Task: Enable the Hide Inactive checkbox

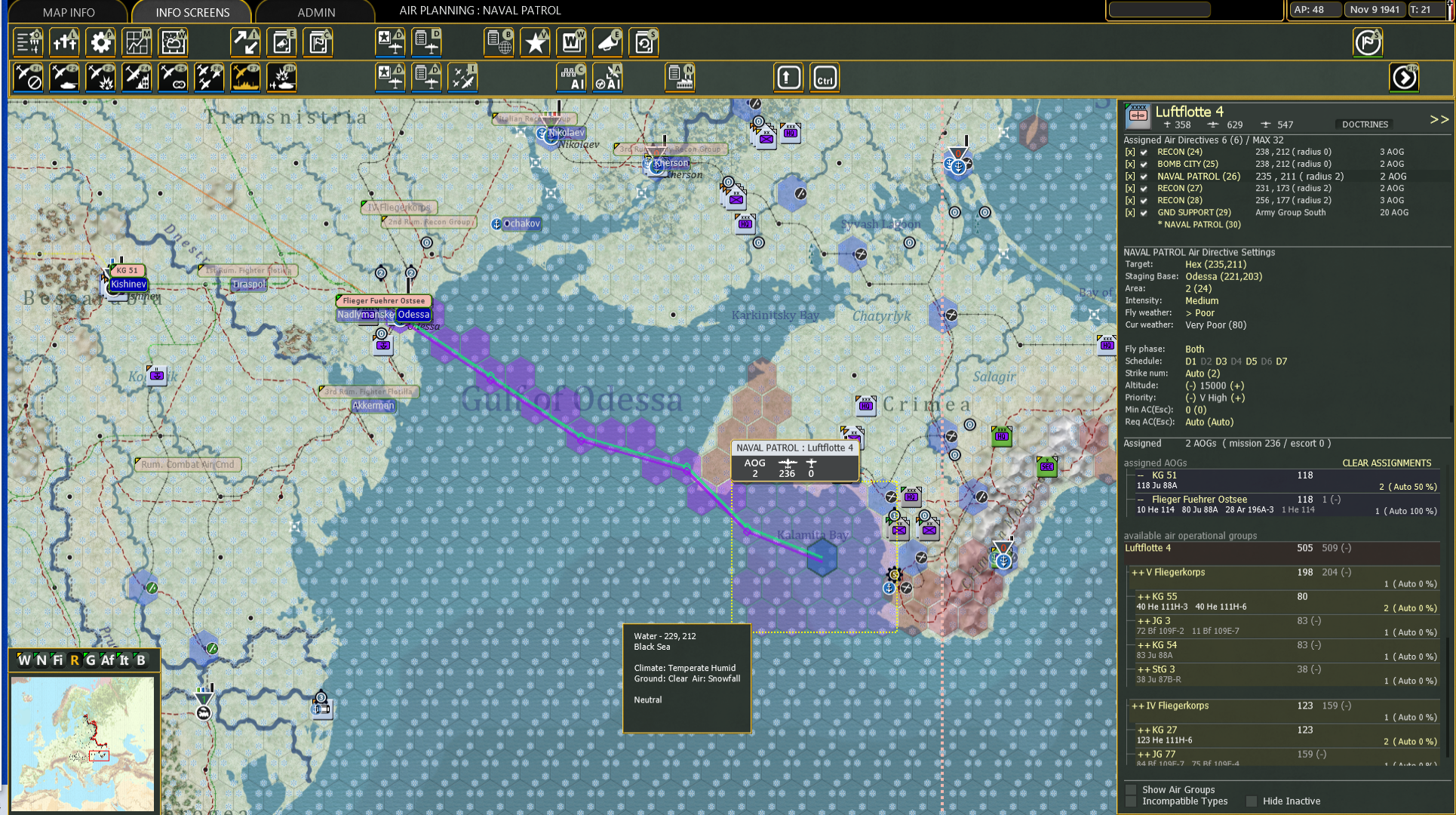Action: (x=1252, y=801)
